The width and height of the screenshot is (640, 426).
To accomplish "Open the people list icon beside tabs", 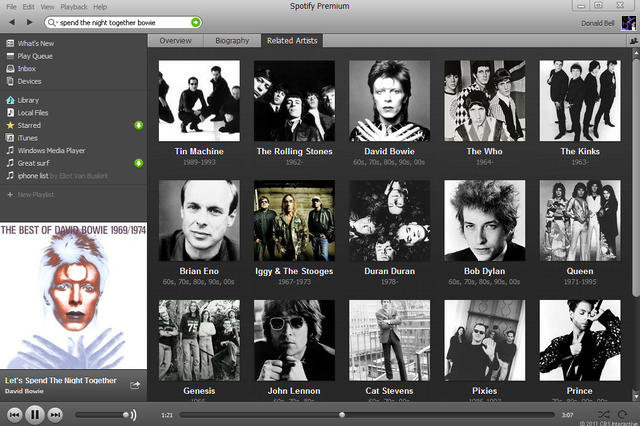I will click(633, 41).
